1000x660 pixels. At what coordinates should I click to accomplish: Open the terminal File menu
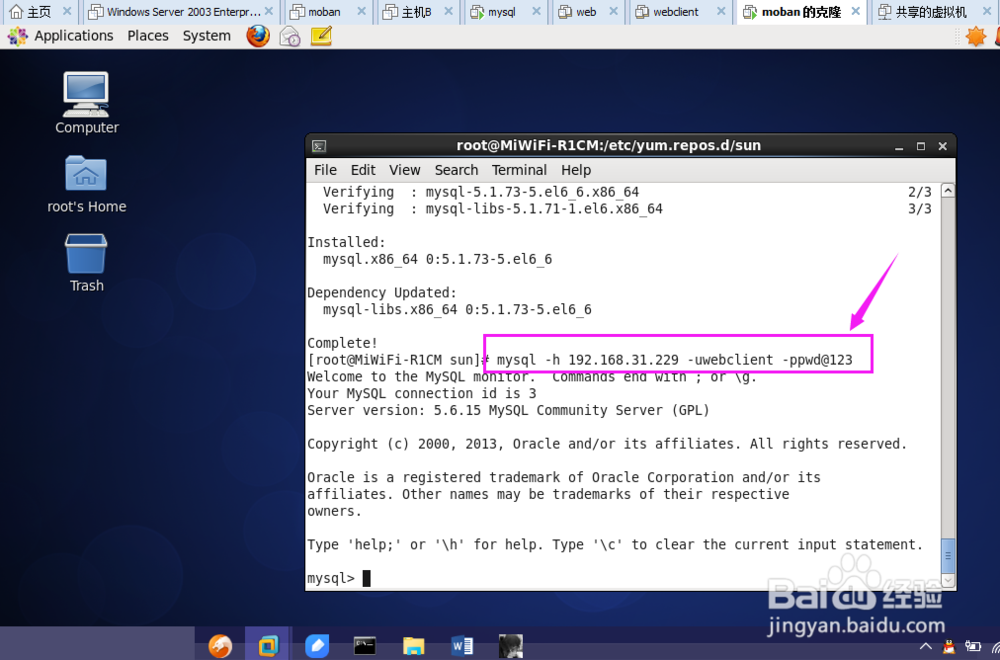pyautogui.click(x=325, y=170)
